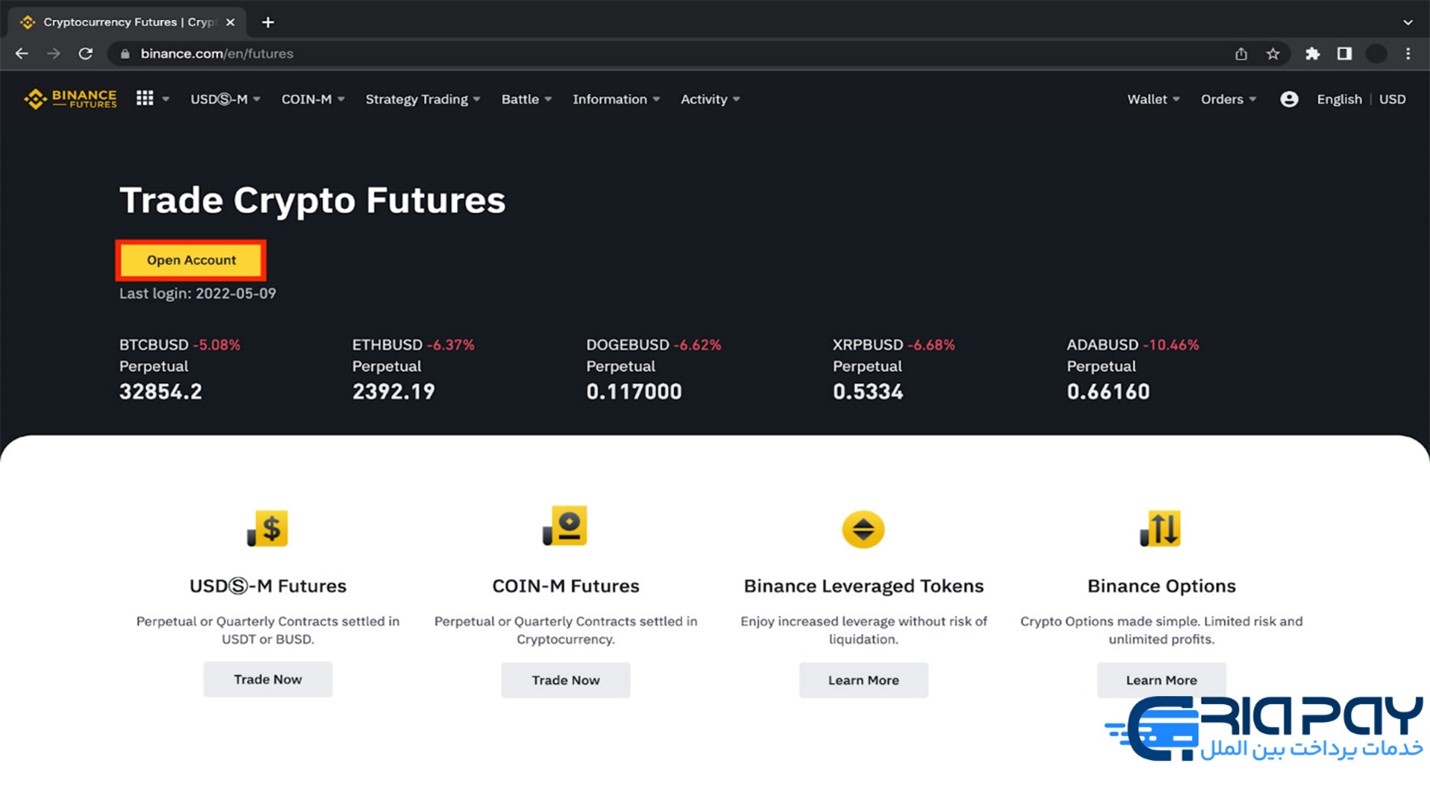The image size is (1430, 804).
Task: Reload the page with refresh icon
Action: pos(86,54)
